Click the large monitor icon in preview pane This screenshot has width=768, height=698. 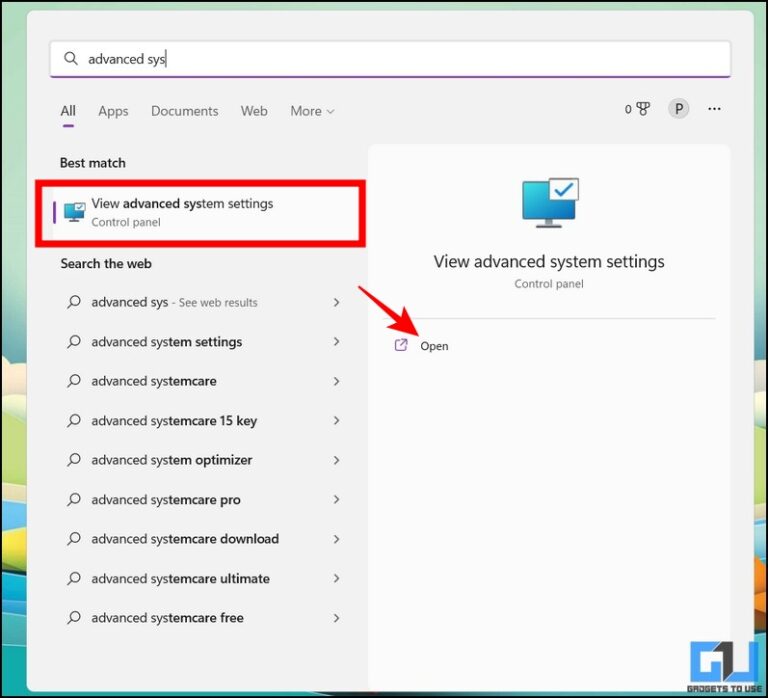point(549,203)
